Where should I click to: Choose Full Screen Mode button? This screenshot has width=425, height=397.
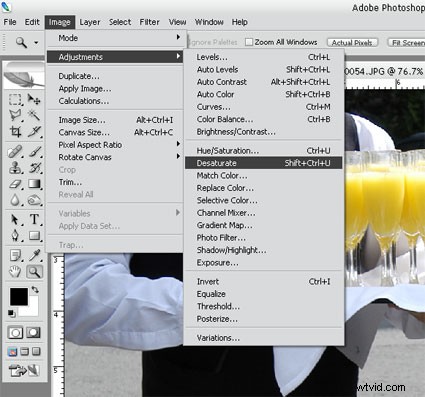coord(36,351)
